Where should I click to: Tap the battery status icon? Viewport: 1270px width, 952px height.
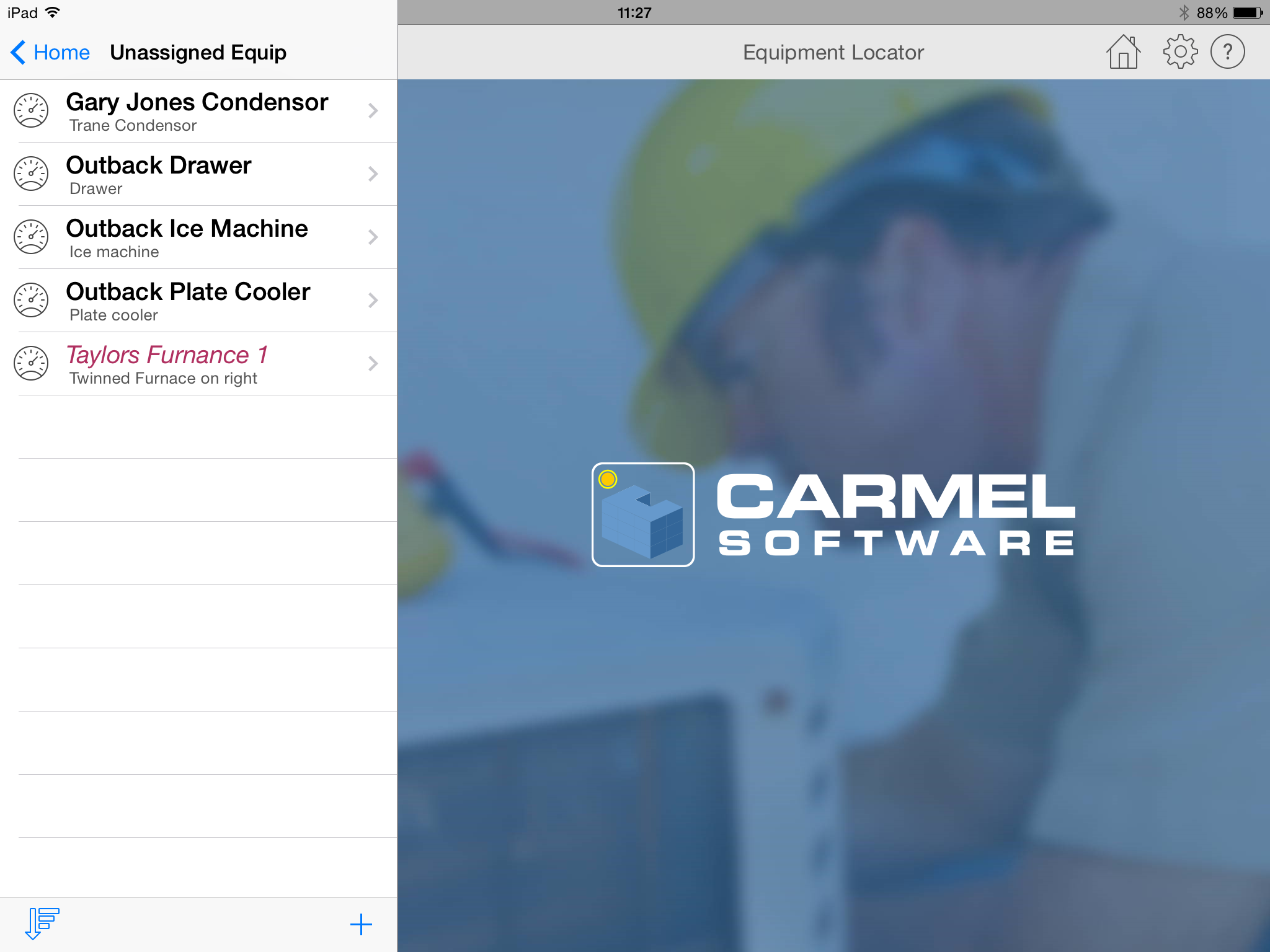[1248, 13]
